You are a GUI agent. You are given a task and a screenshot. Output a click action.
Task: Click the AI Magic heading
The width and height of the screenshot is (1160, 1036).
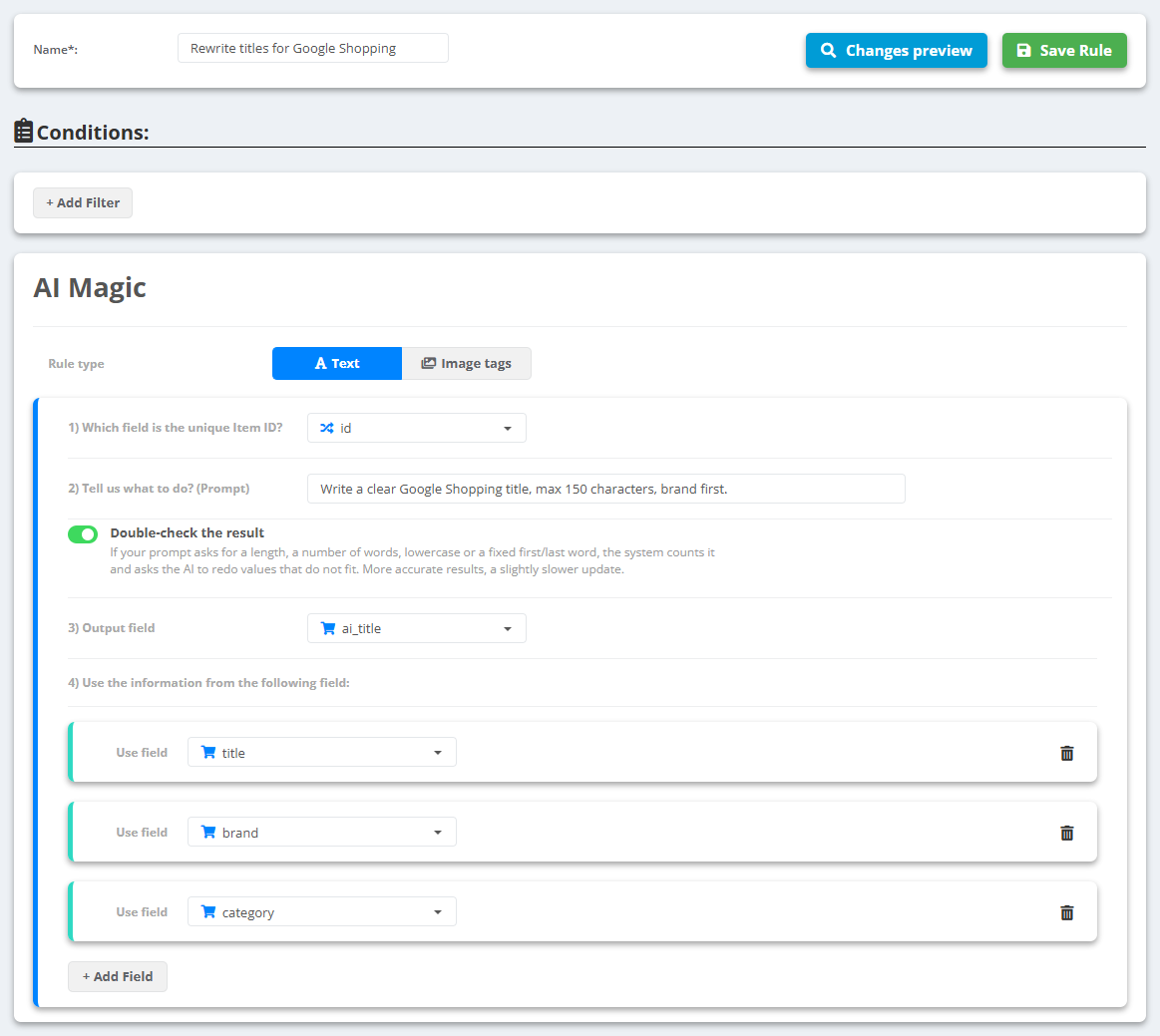90,287
